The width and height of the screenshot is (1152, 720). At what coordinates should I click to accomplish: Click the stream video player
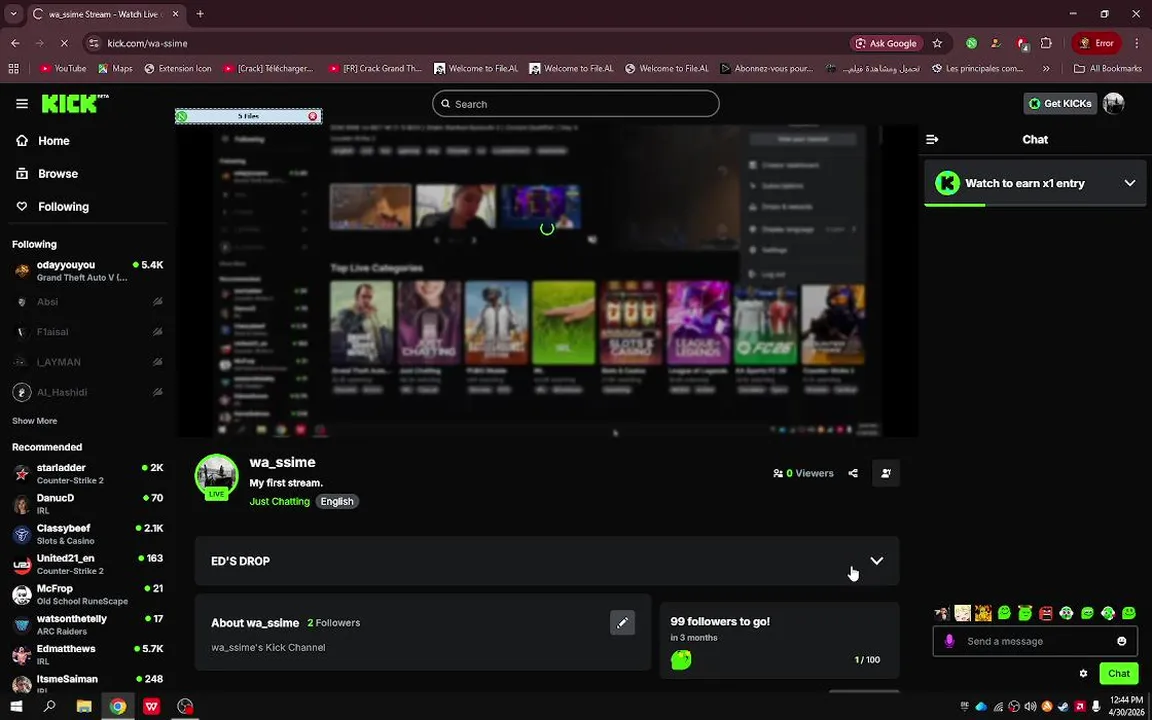(x=547, y=281)
